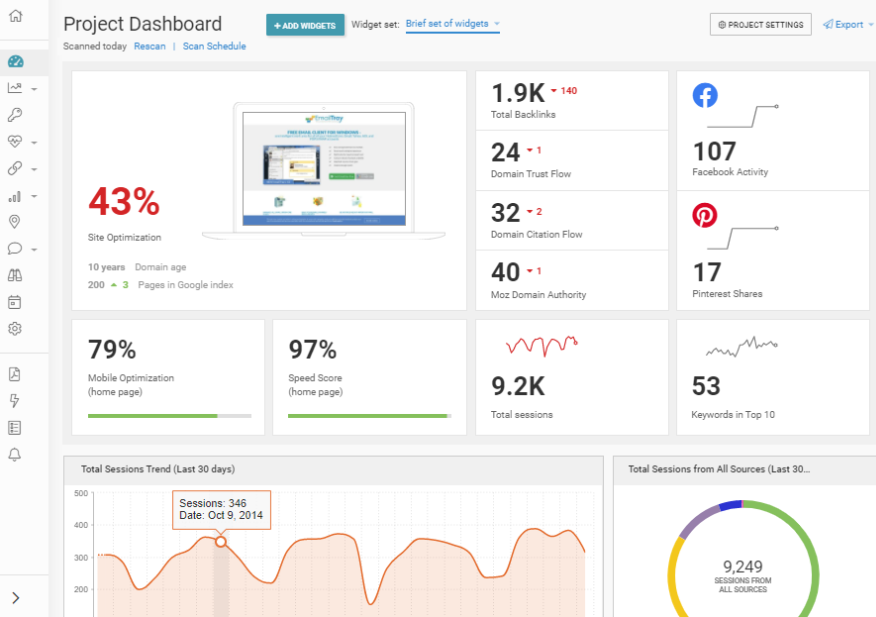Click the PDF report sidebar icon
876x617 pixels.
click(15, 374)
